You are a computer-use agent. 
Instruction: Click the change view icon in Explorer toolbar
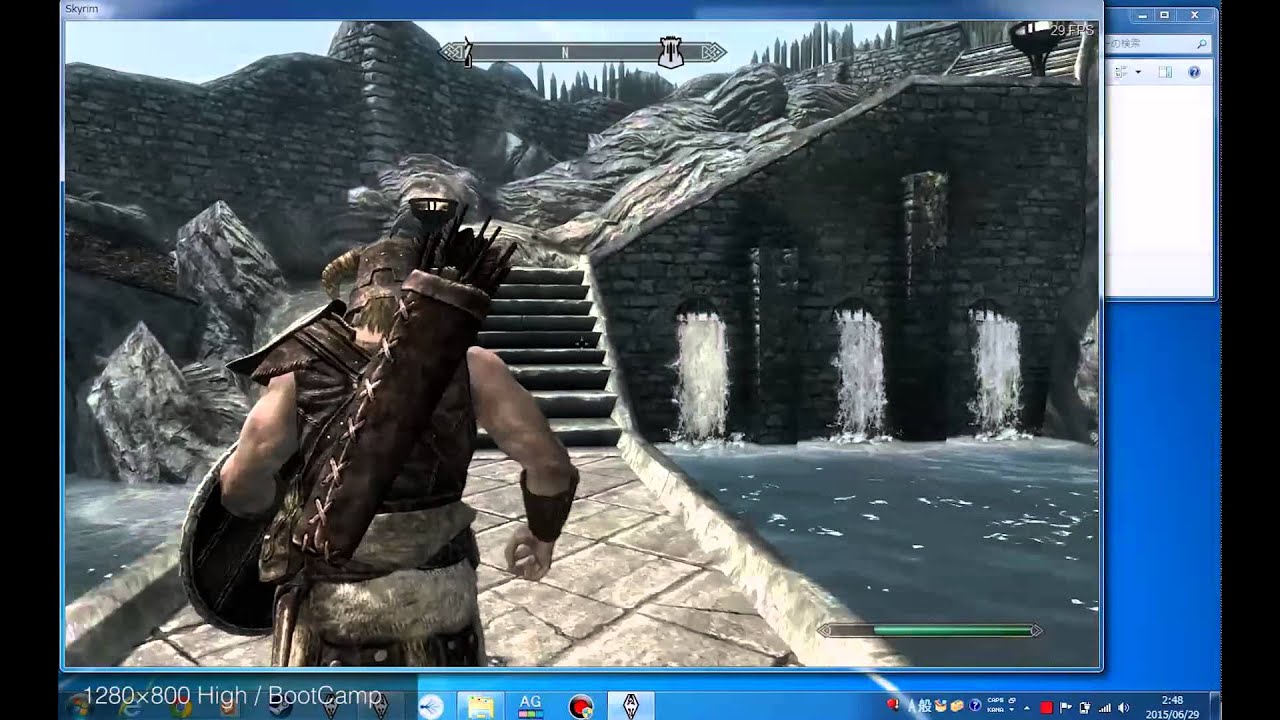[1121, 72]
